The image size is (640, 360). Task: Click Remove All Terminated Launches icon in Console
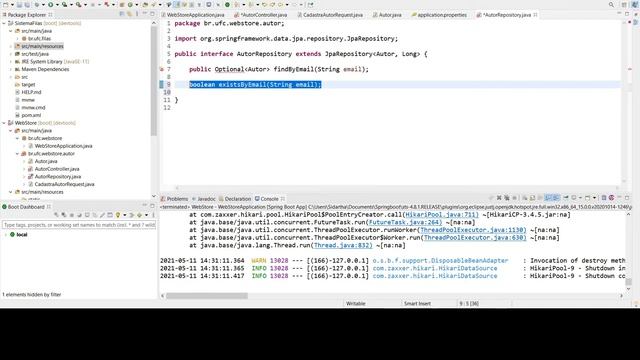coord(507,198)
